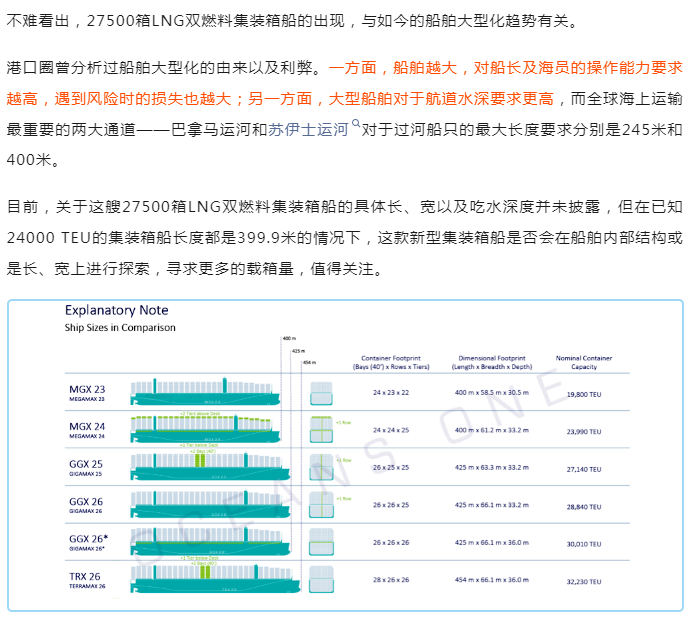Click the 'Explanatory Note' heading in image

click(117, 310)
